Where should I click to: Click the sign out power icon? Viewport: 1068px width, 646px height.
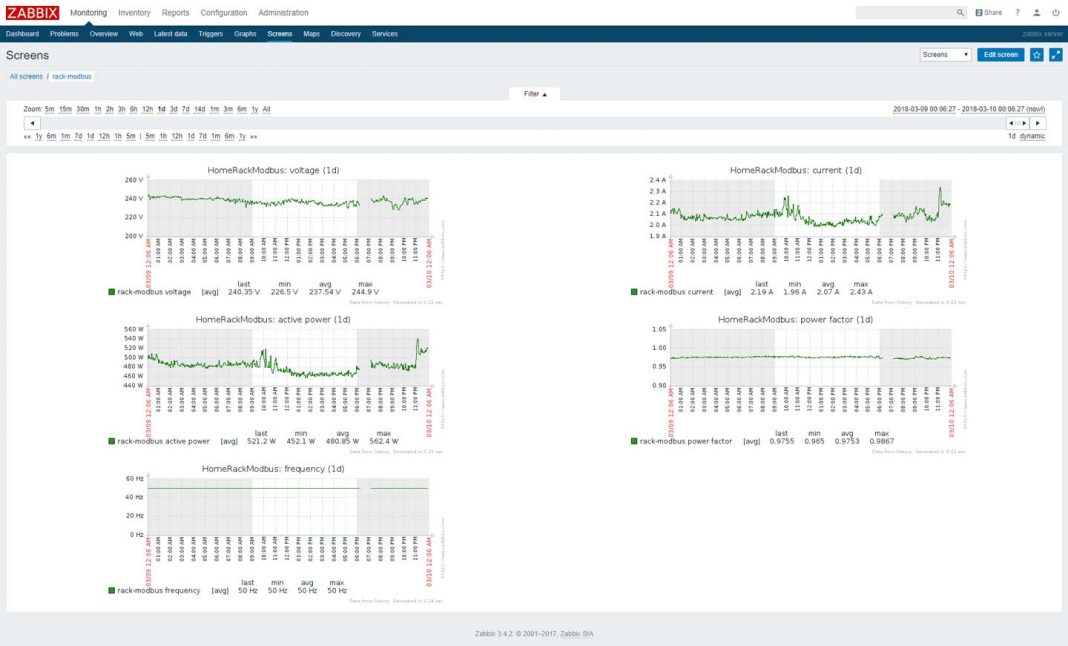pyautogui.click(x=1056, y=13)
